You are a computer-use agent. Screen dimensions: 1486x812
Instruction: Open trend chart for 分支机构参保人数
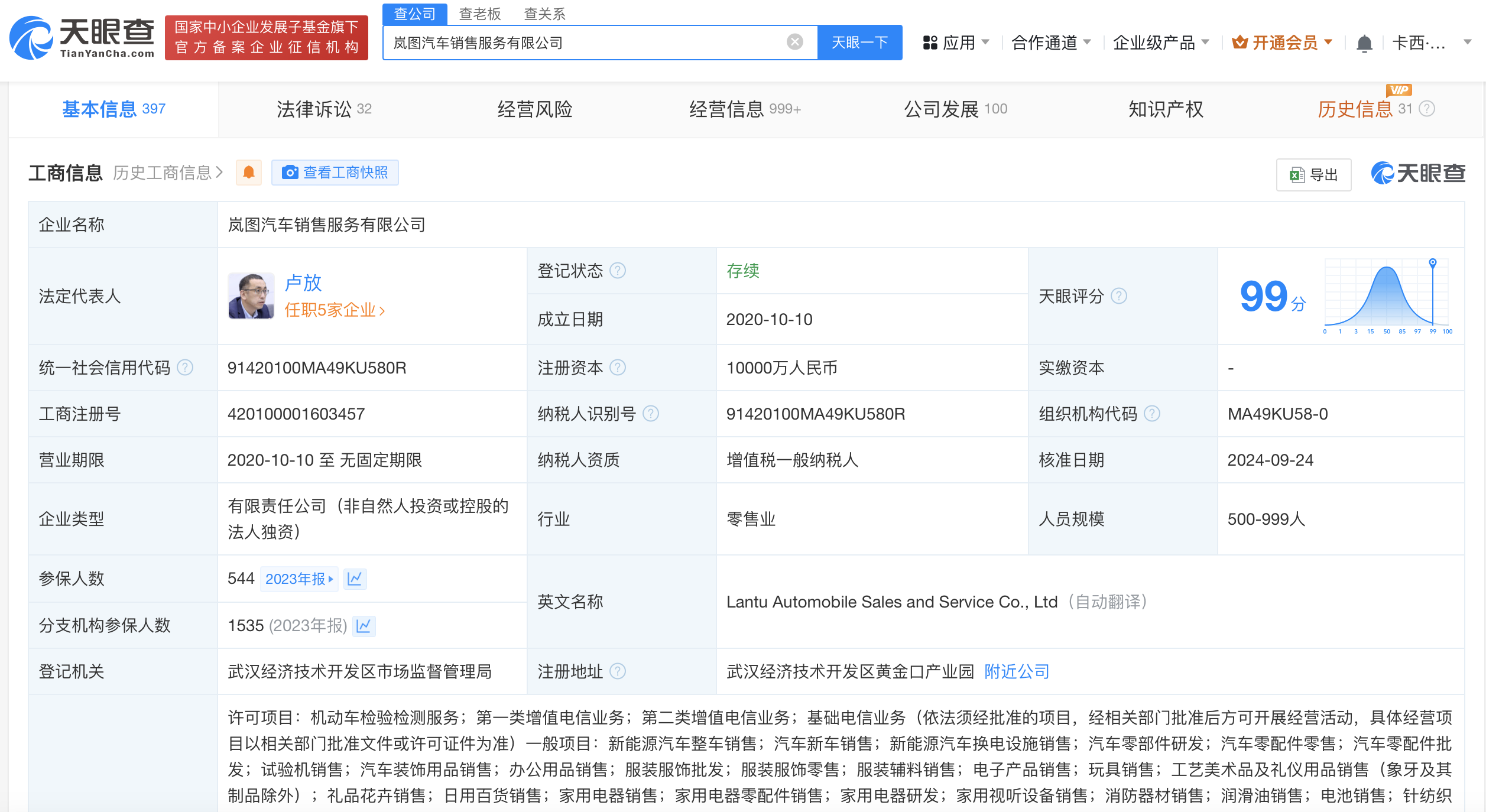[x=364, y=625]
